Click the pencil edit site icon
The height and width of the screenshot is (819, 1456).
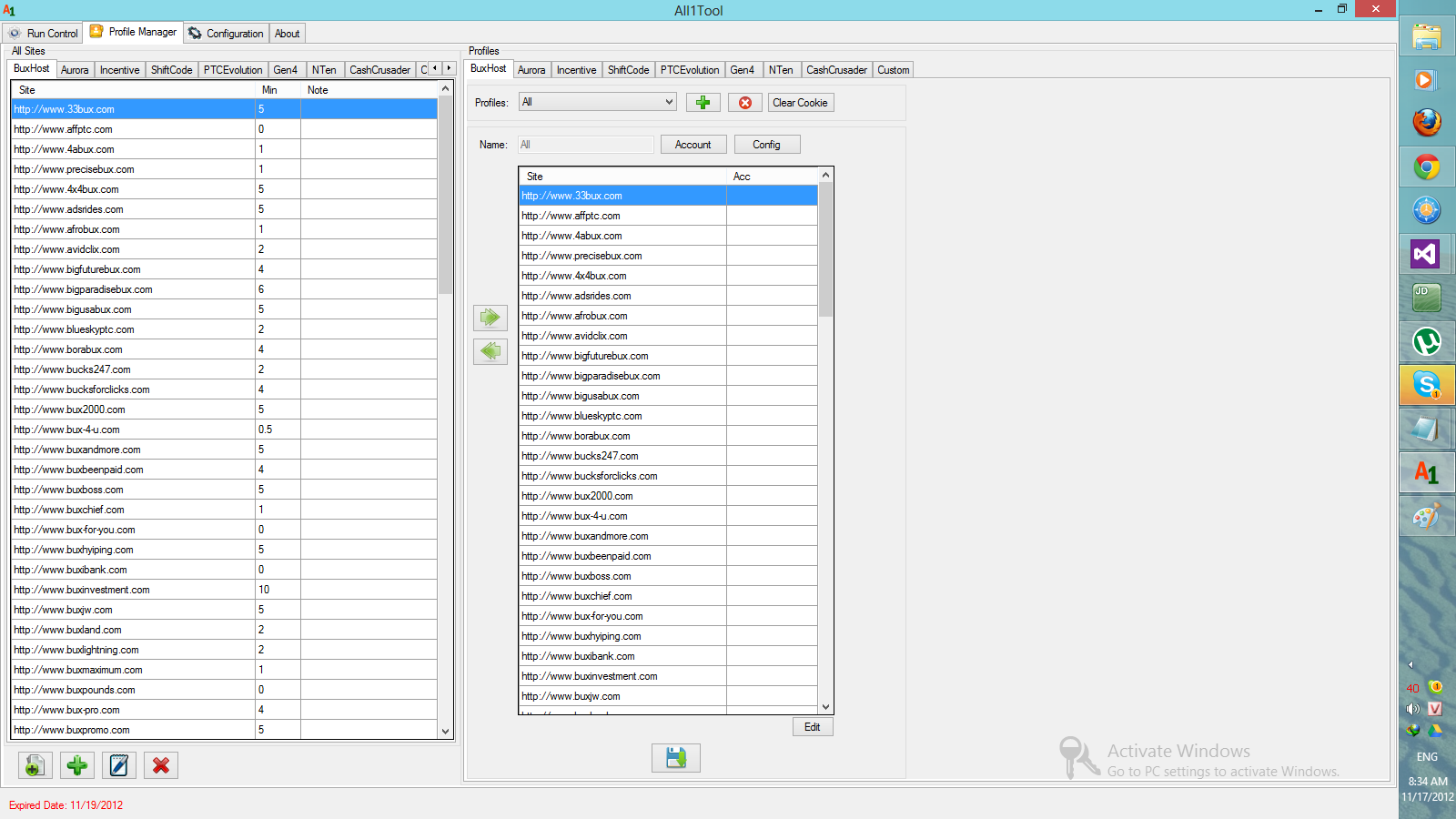[x=119, y=766]
